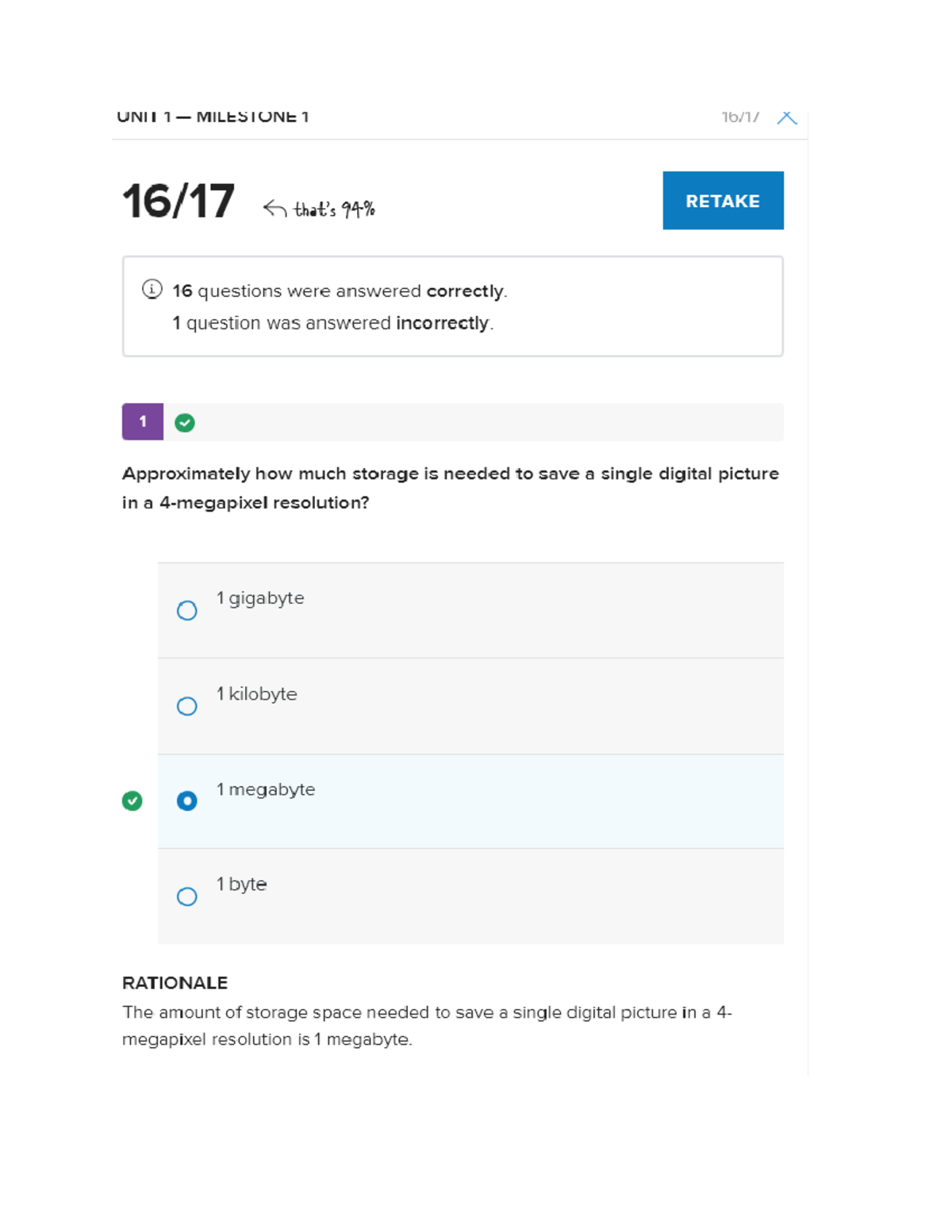Click the info icon beside questions summary
The height and width of the screenshot is (1232, 952).
point(152,290)
